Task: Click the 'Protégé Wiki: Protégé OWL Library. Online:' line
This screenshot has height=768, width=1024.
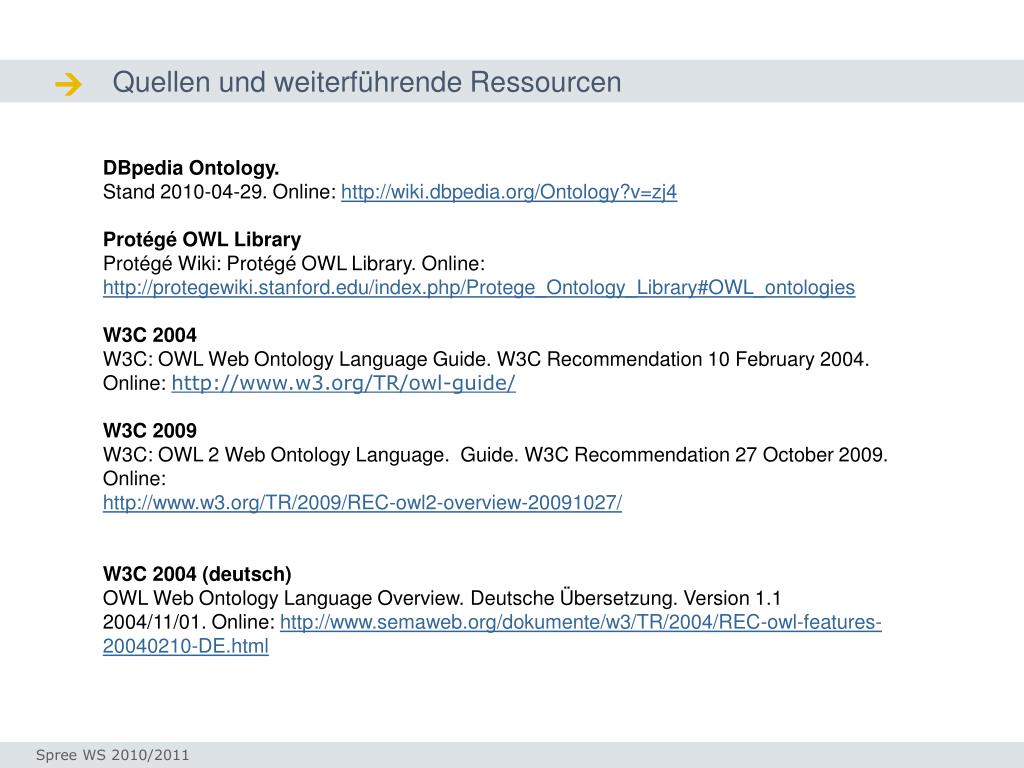Action: [x=294, y=264]
